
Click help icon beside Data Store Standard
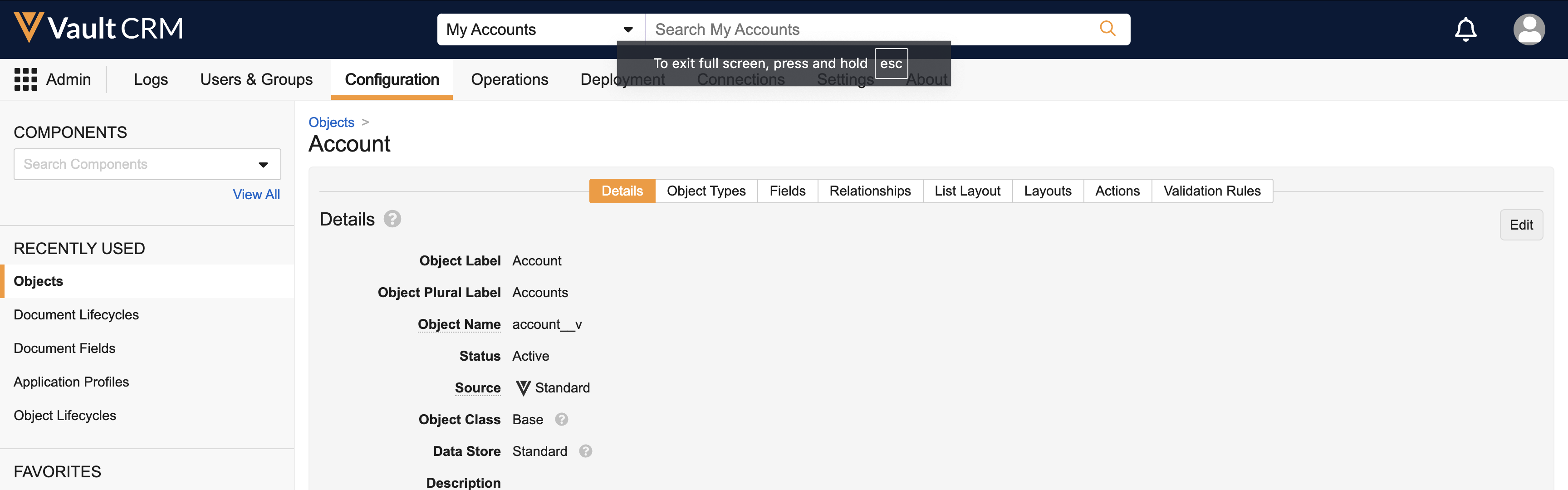(586, 451)
